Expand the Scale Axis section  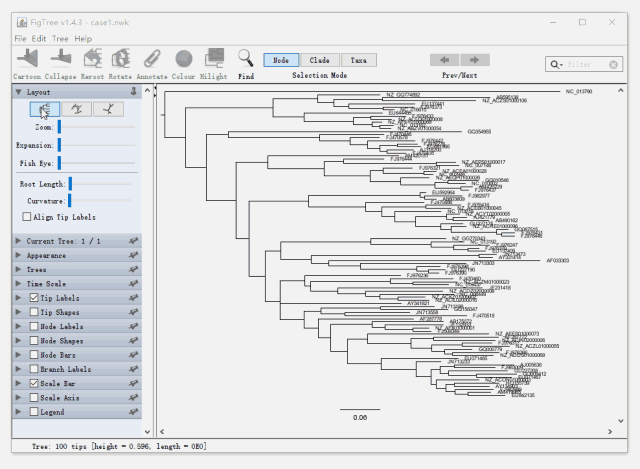[18, 398]
